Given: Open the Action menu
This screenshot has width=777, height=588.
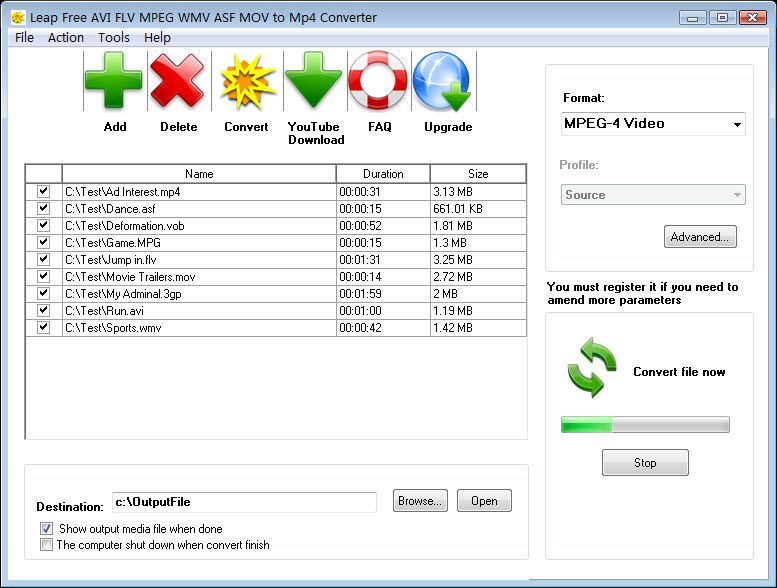Looking at the screenshot, I should point(66,38).
